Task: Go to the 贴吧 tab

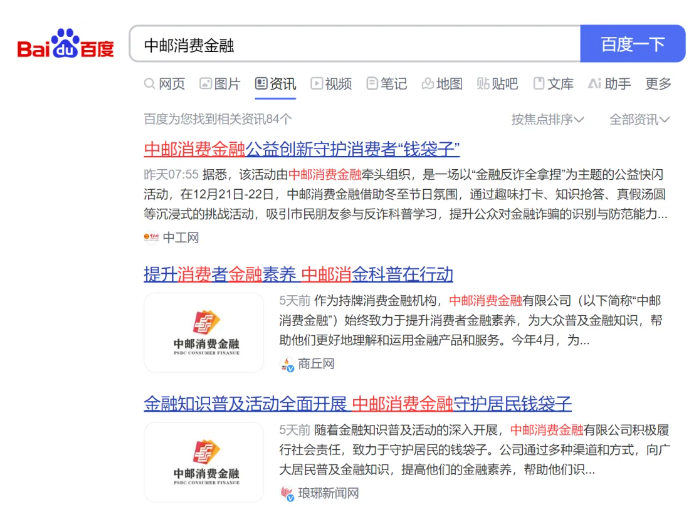Action: (x=497, y=83)
